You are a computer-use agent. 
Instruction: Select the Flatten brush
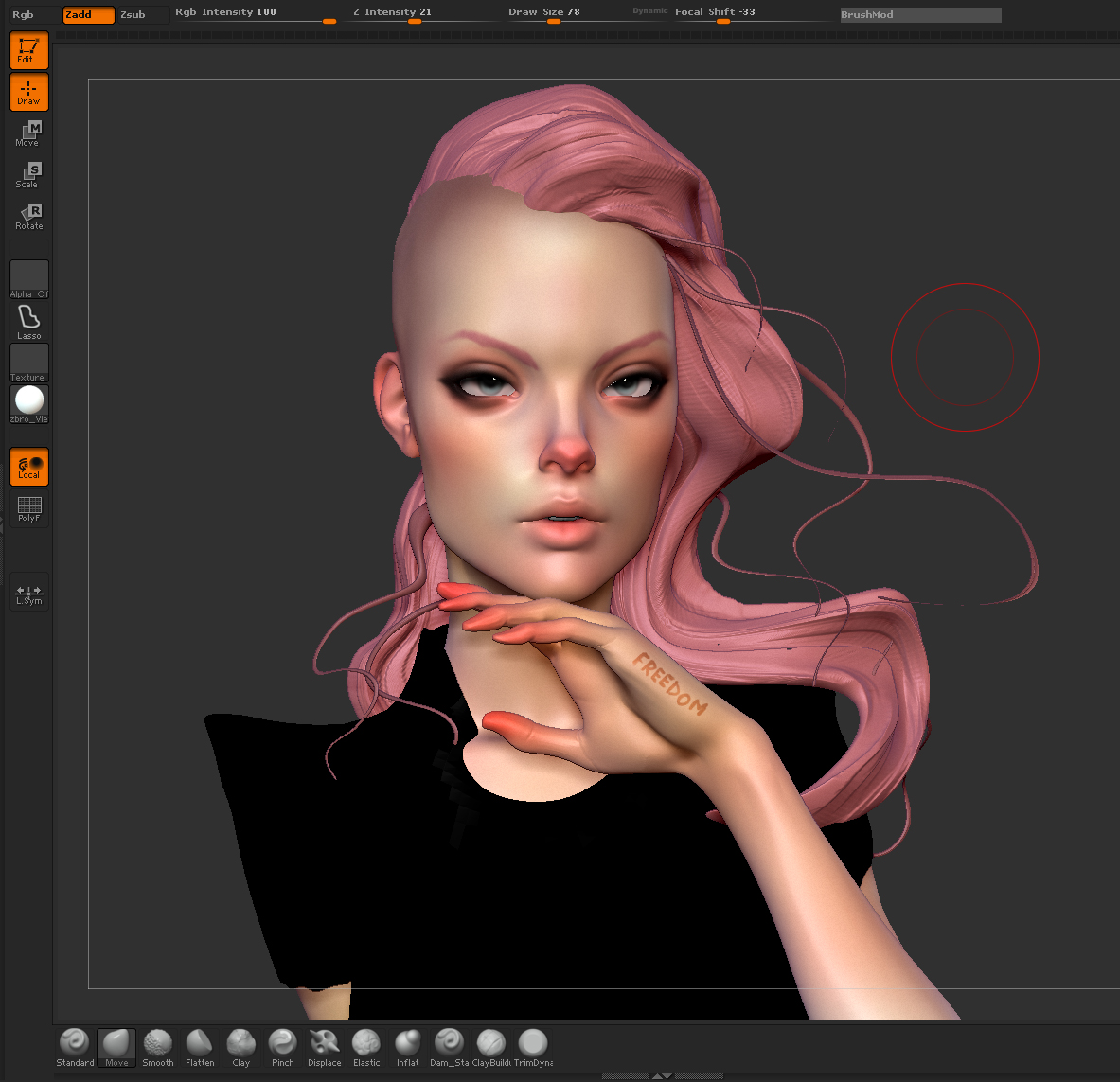click(x=200, y=1048)
